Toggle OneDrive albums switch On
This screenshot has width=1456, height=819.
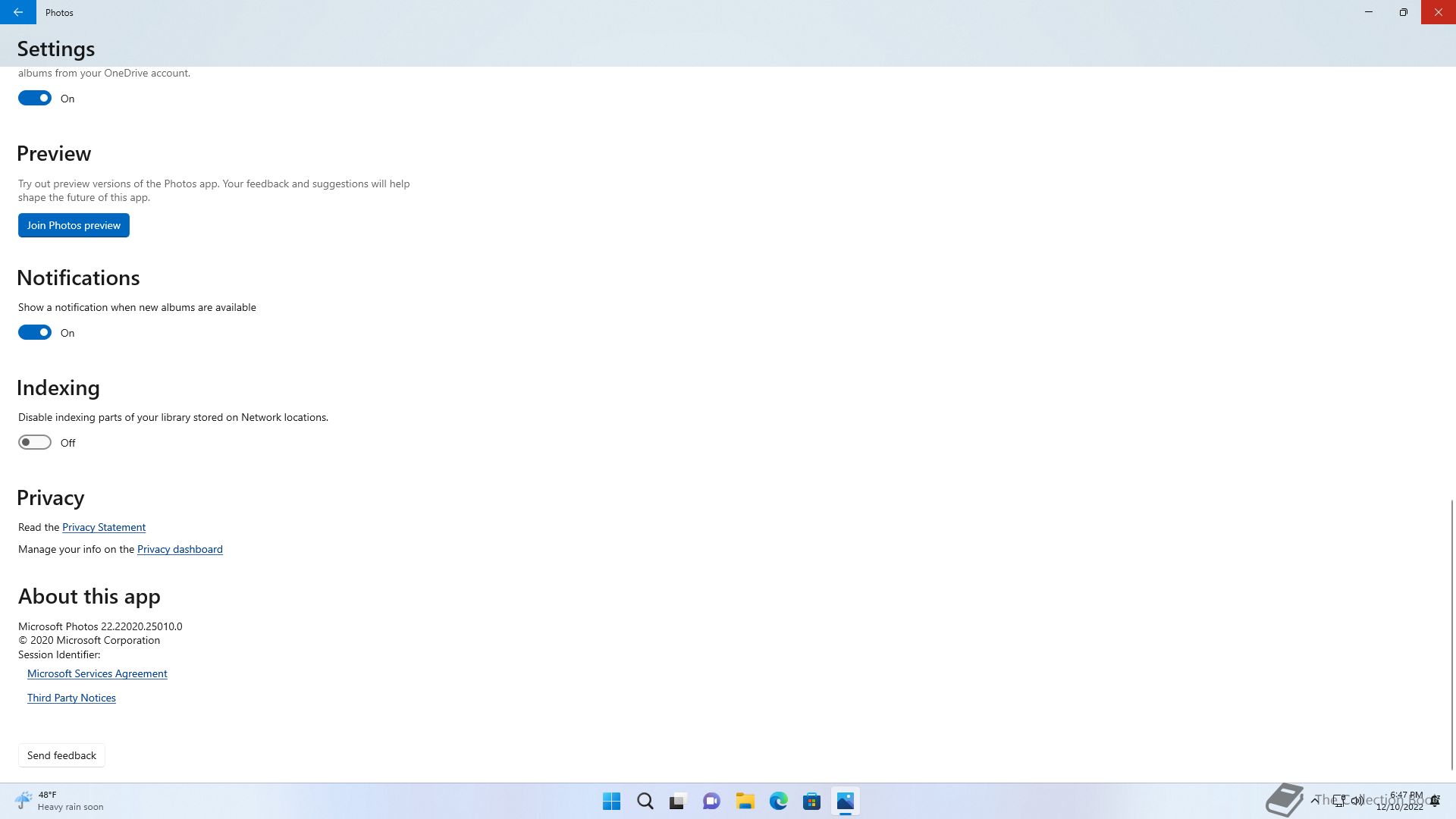tap(35, 98)
